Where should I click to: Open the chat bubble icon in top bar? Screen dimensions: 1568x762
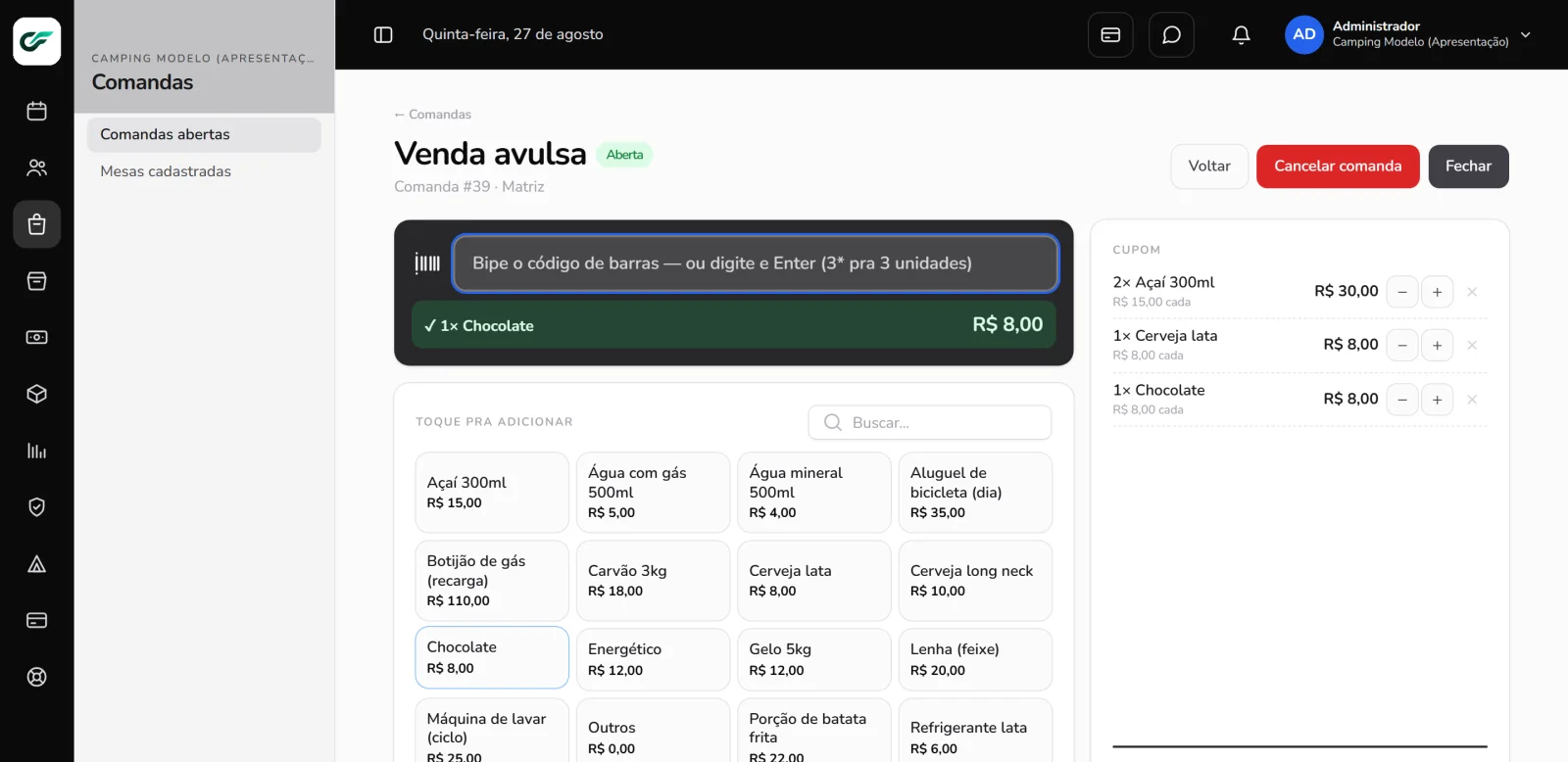click(1171, 34)
